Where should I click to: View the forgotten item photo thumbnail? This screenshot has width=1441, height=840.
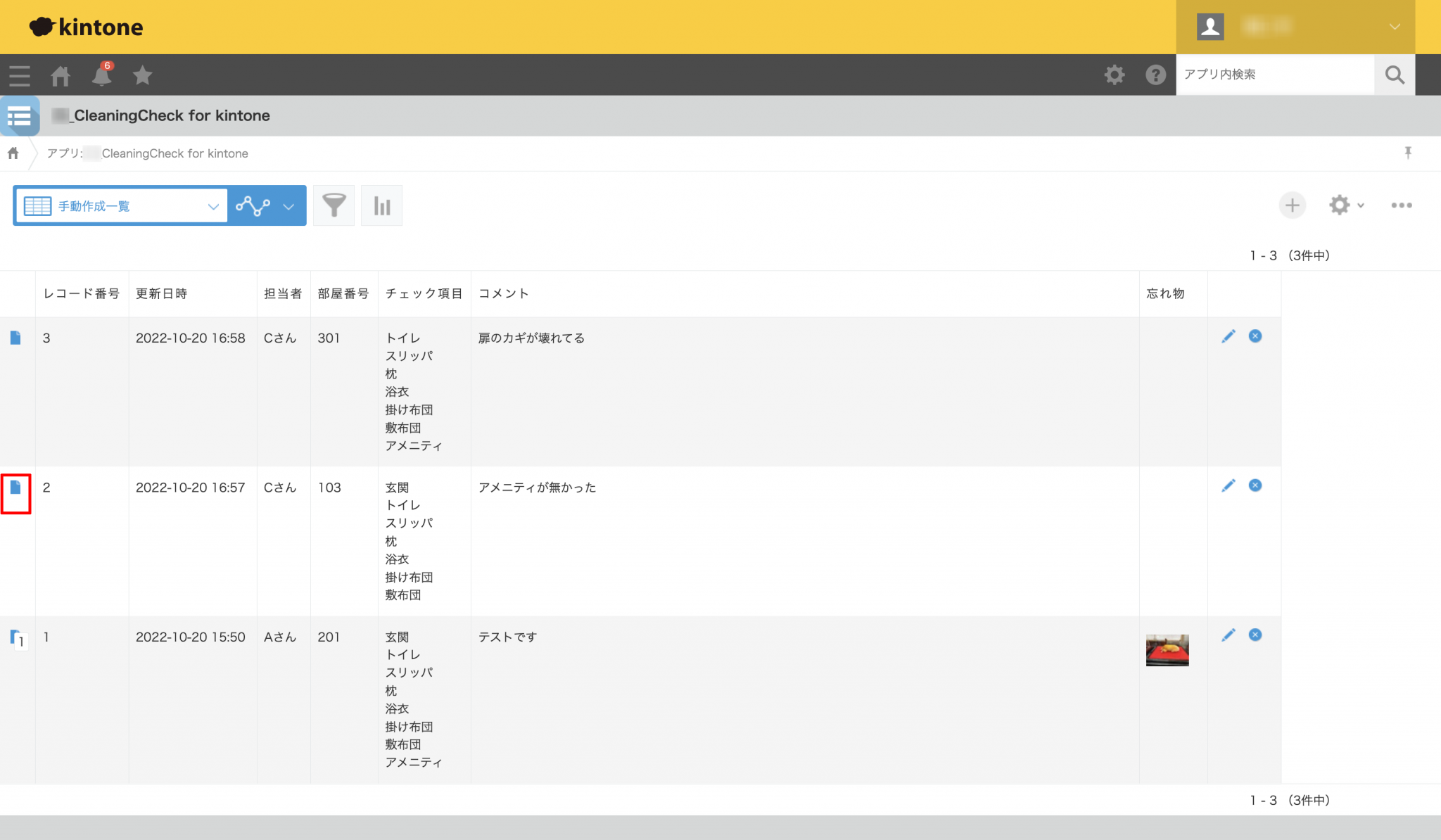[x=1167, y=649]
